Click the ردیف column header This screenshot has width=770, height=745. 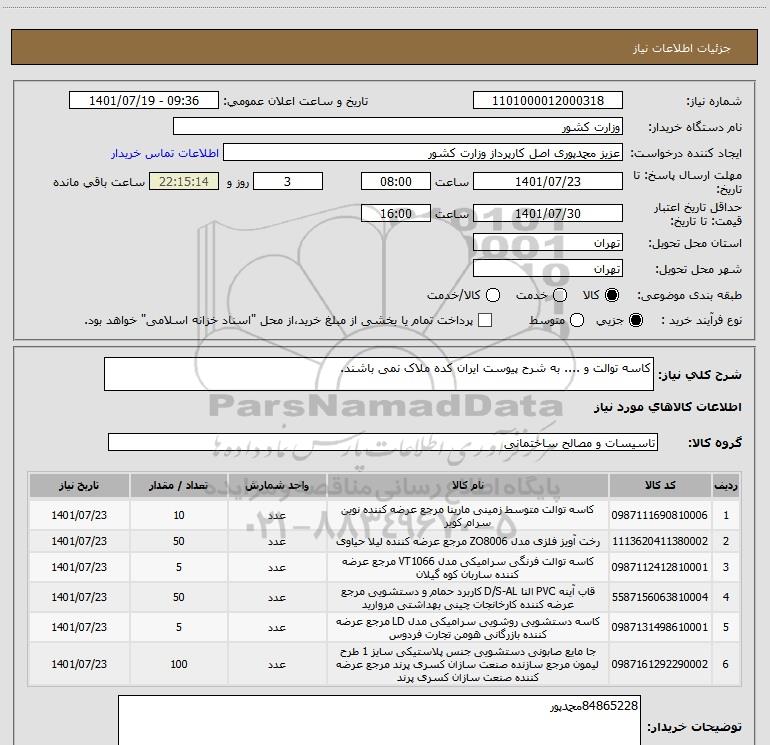tap(726, 486)
